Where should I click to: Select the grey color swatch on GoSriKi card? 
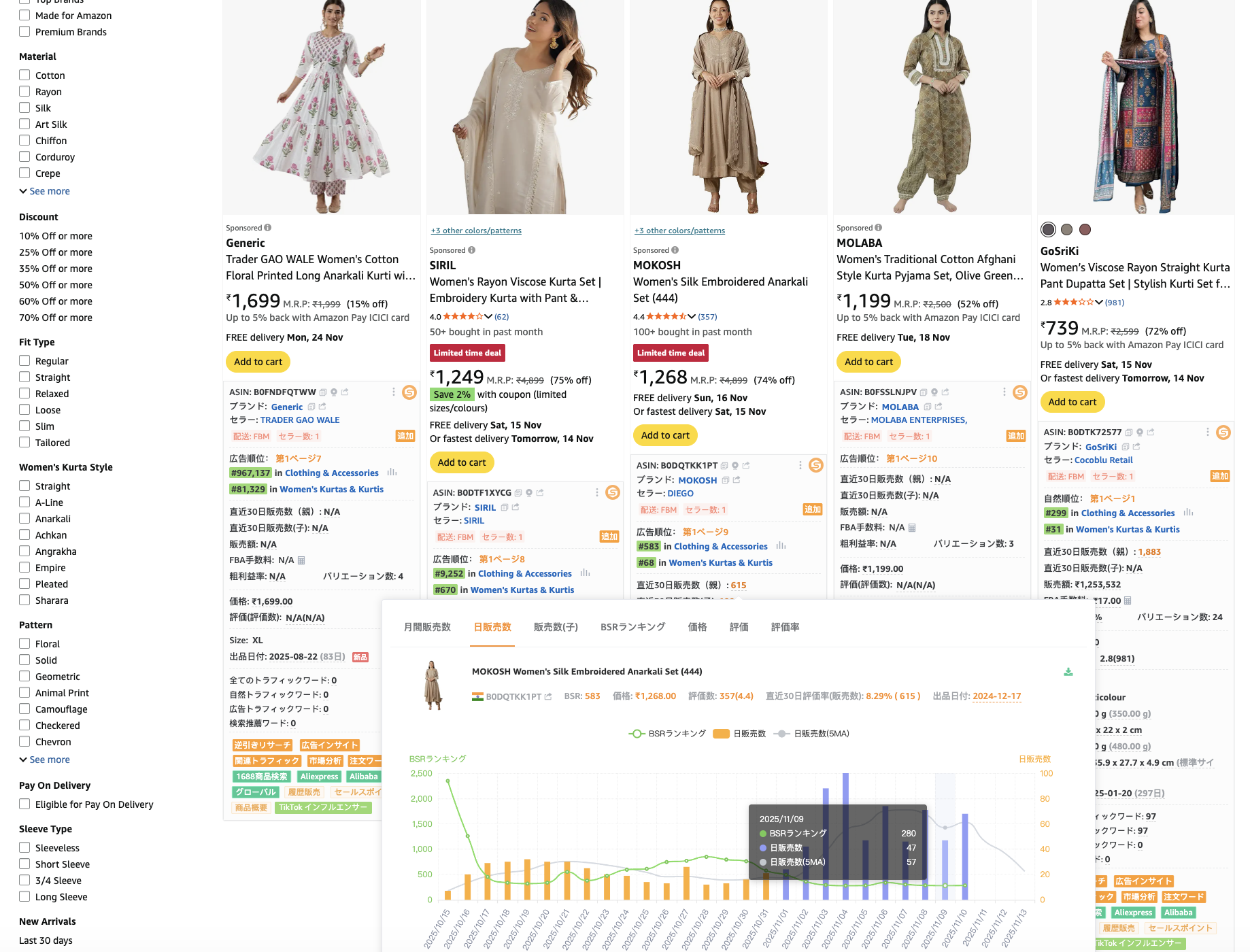click(1066, 230)
